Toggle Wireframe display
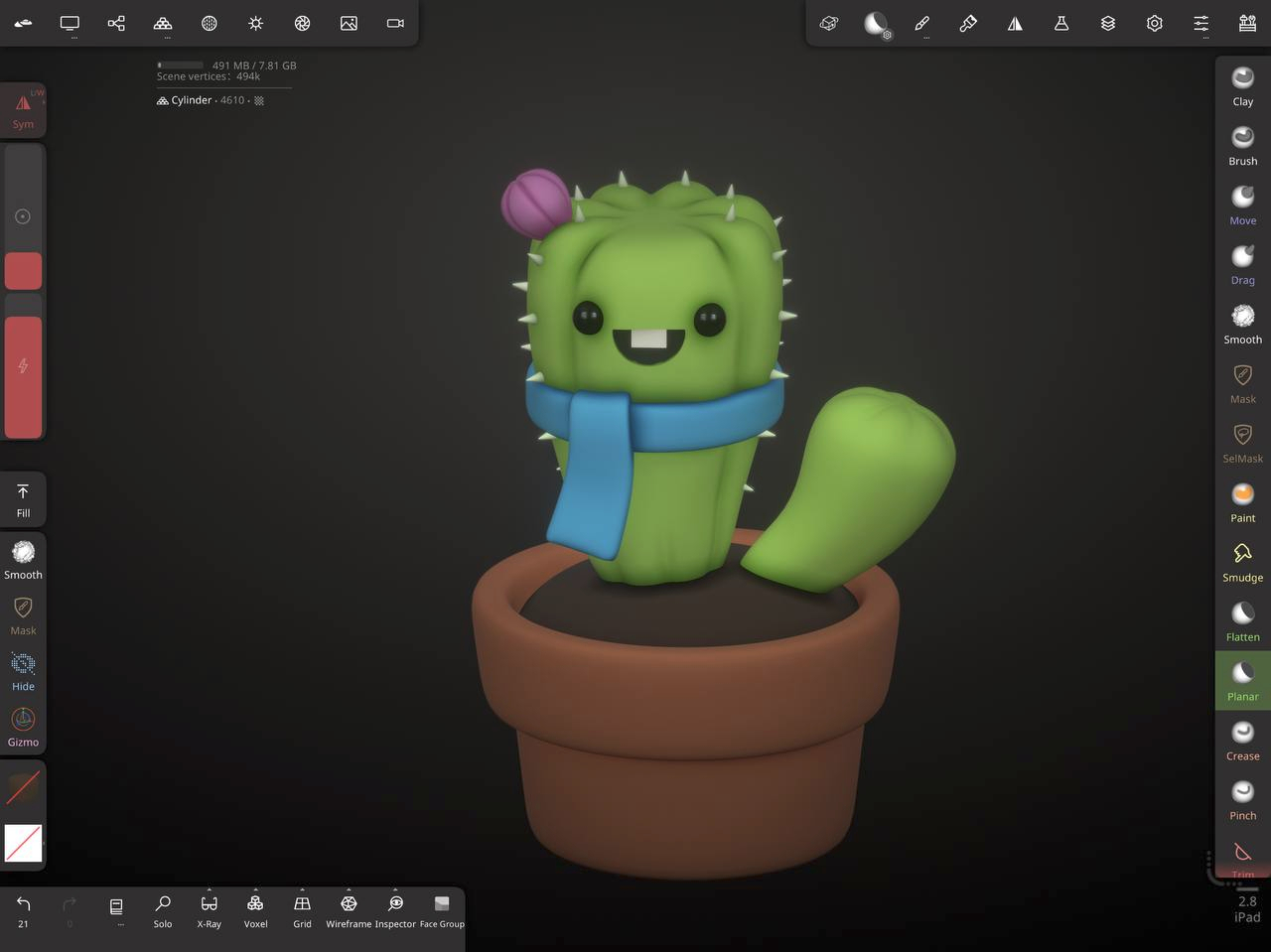1271x952 pixels. (349, 909)
